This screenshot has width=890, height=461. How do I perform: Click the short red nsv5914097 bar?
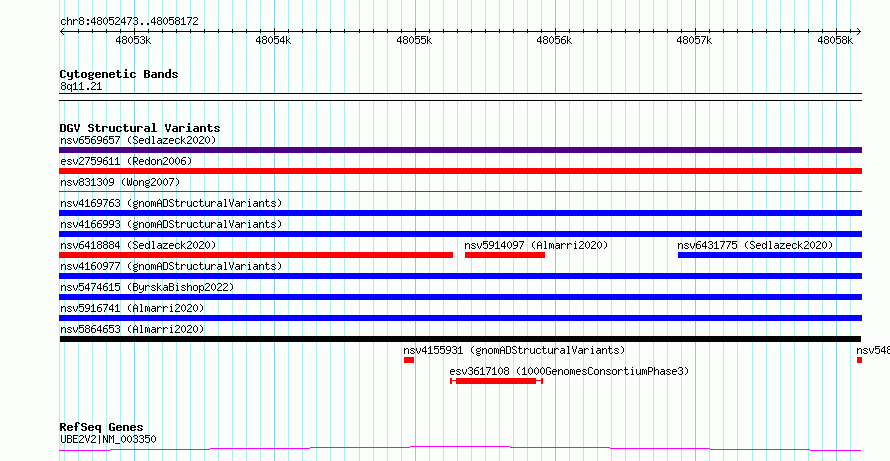505,255
